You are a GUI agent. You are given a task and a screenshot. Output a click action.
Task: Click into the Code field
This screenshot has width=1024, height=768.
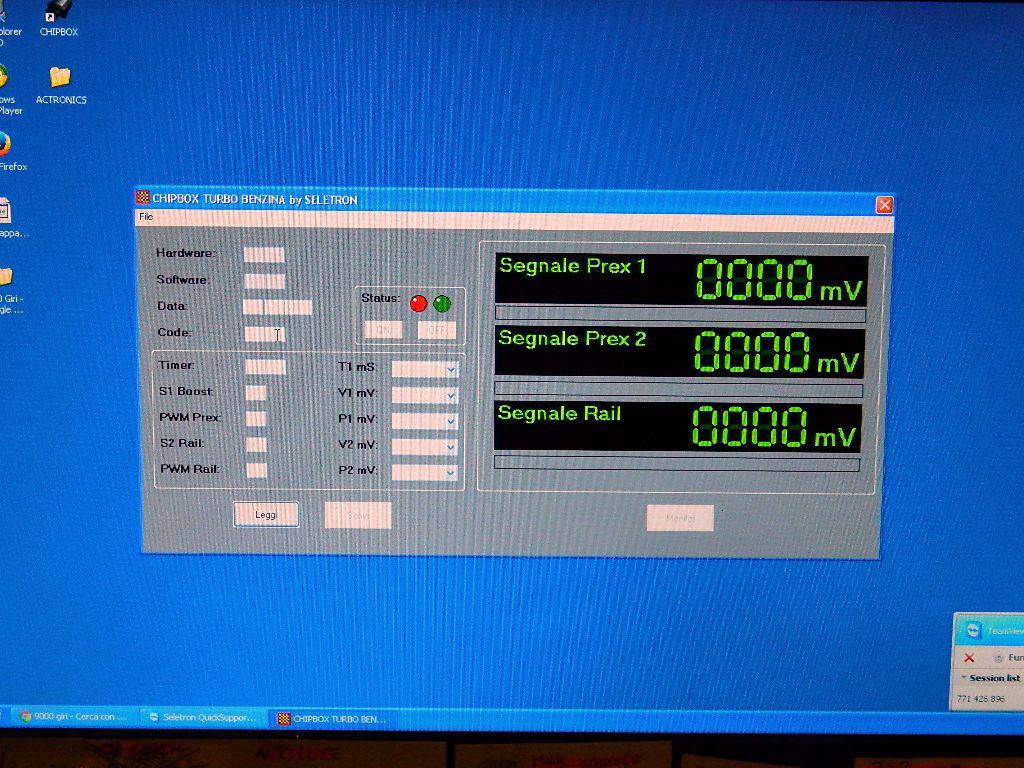pos(264,334)
